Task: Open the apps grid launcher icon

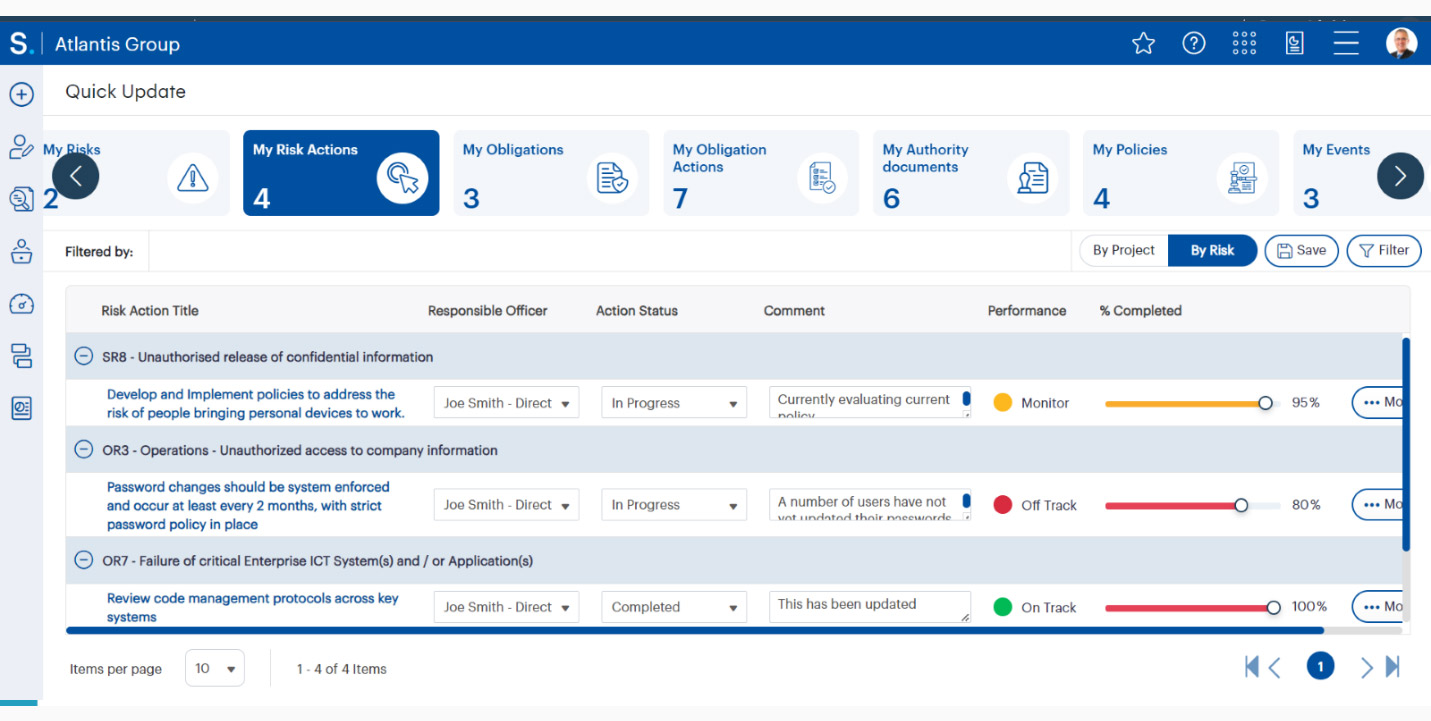Action: coord(1244,43)
